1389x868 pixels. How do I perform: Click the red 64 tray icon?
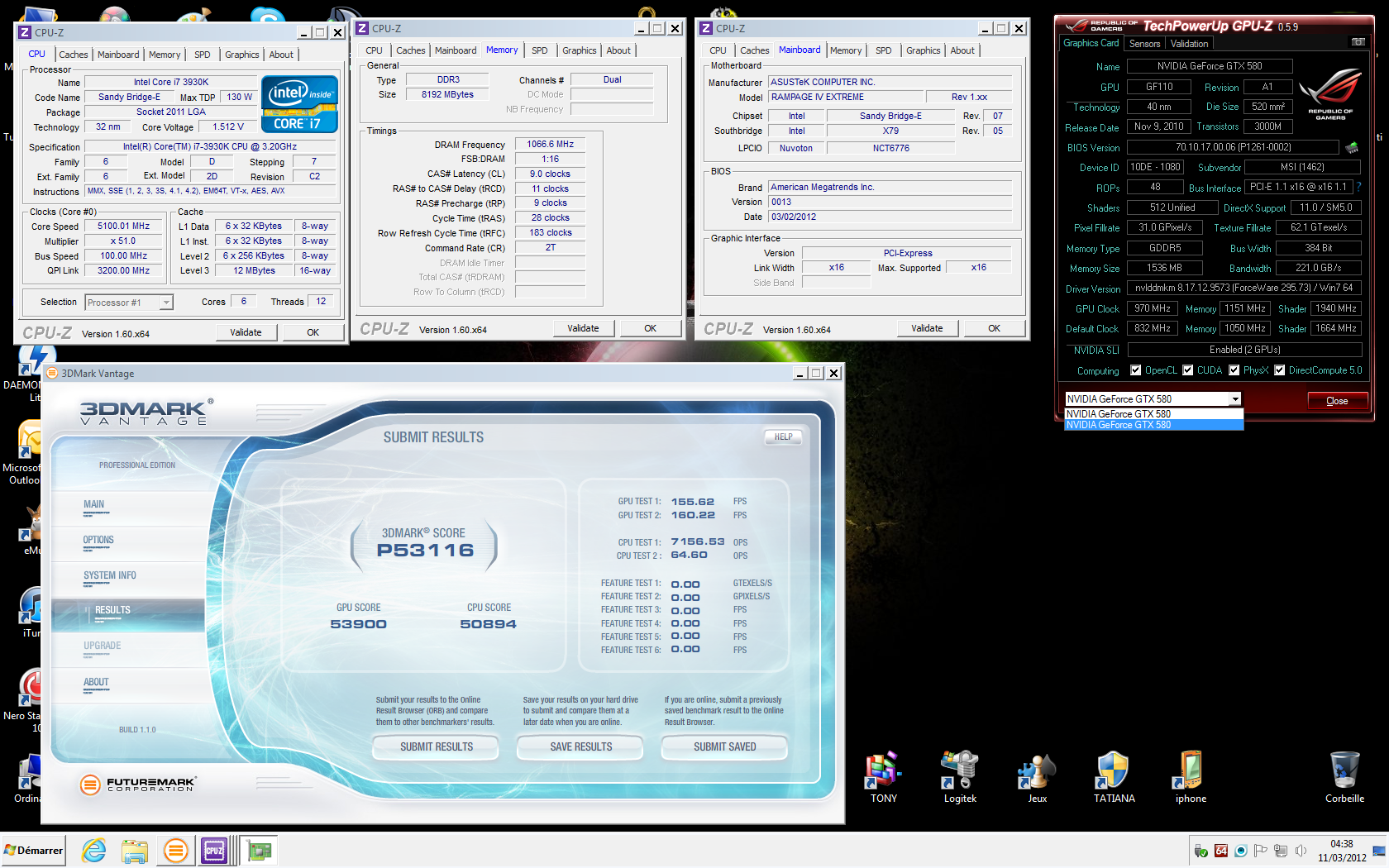(x=1221, y=851)
